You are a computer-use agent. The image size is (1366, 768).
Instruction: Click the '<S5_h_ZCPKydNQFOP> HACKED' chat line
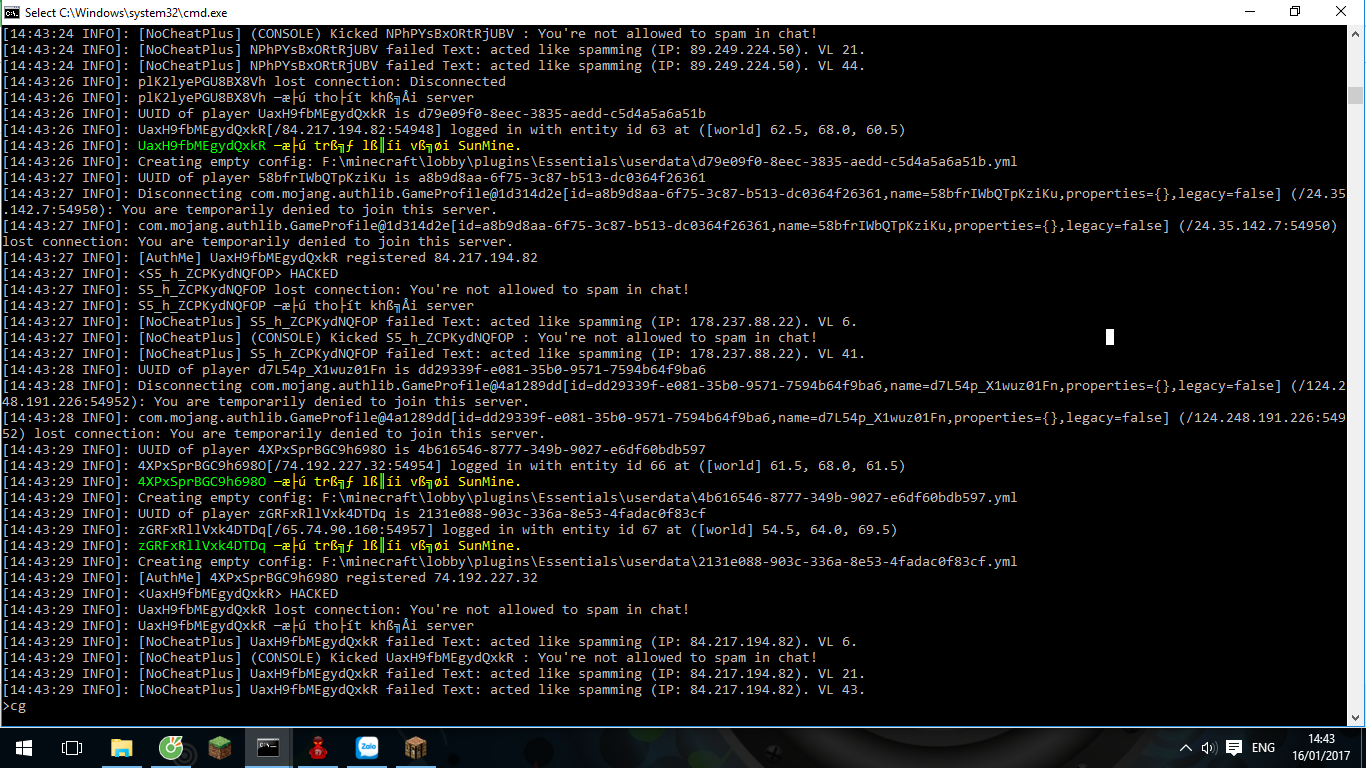click(170, 274)
